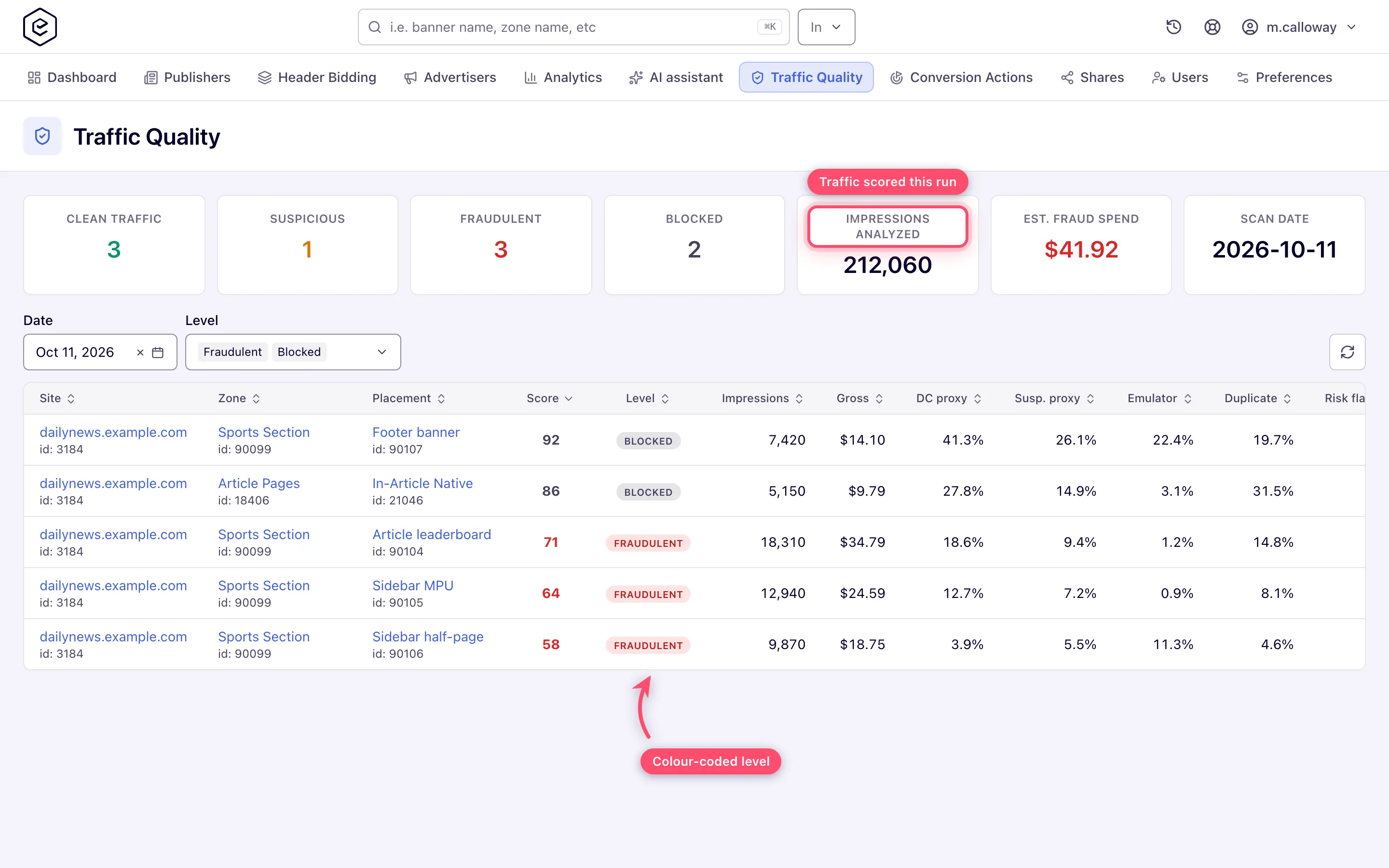Open the calendar picker icon
Screen dimensions: 1389x868
point(158,353)
